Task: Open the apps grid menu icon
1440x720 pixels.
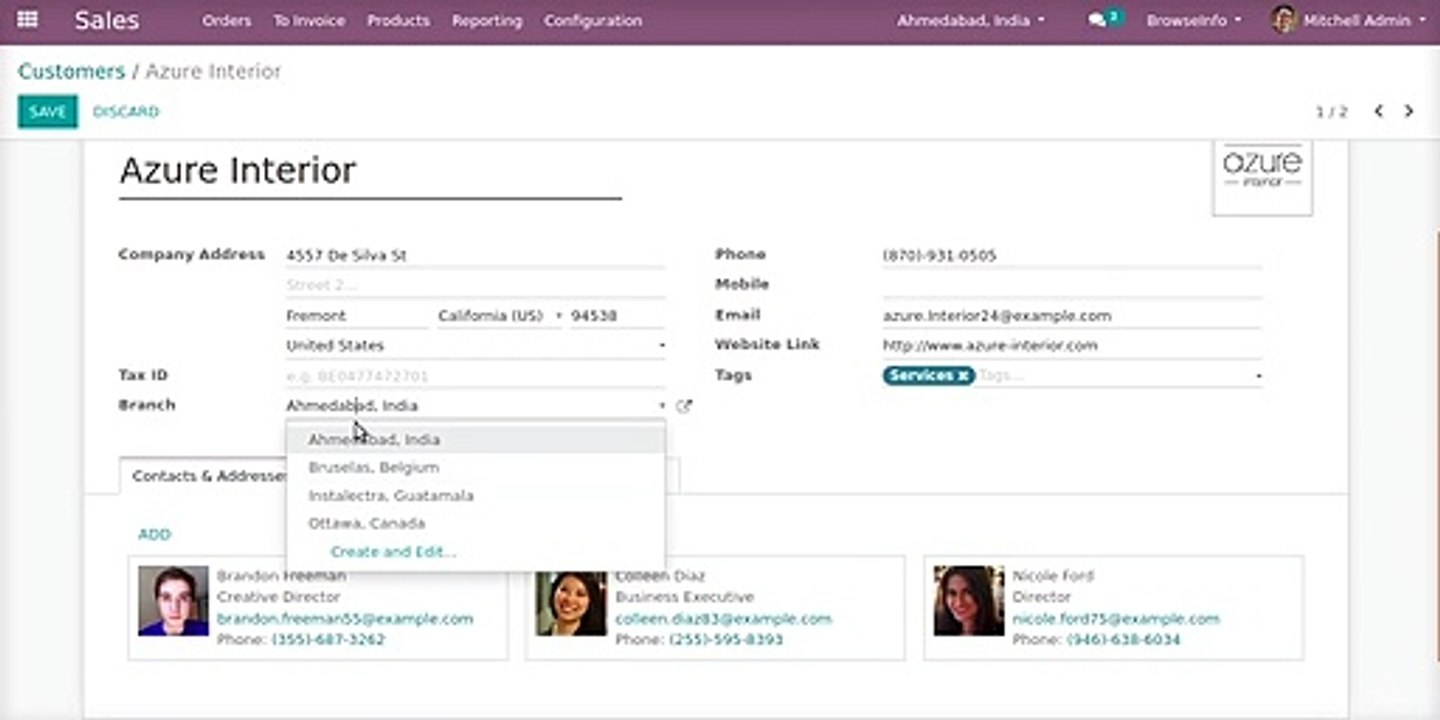Action: (x=28, y=19)
